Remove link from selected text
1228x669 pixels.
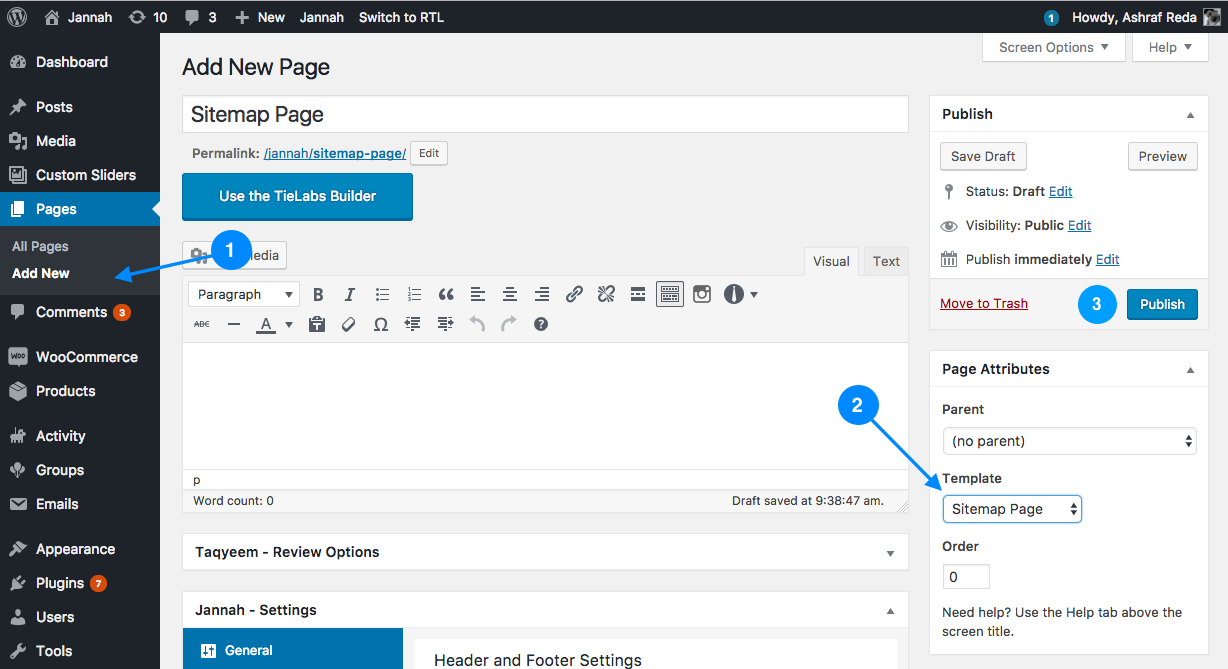(606, 294)
